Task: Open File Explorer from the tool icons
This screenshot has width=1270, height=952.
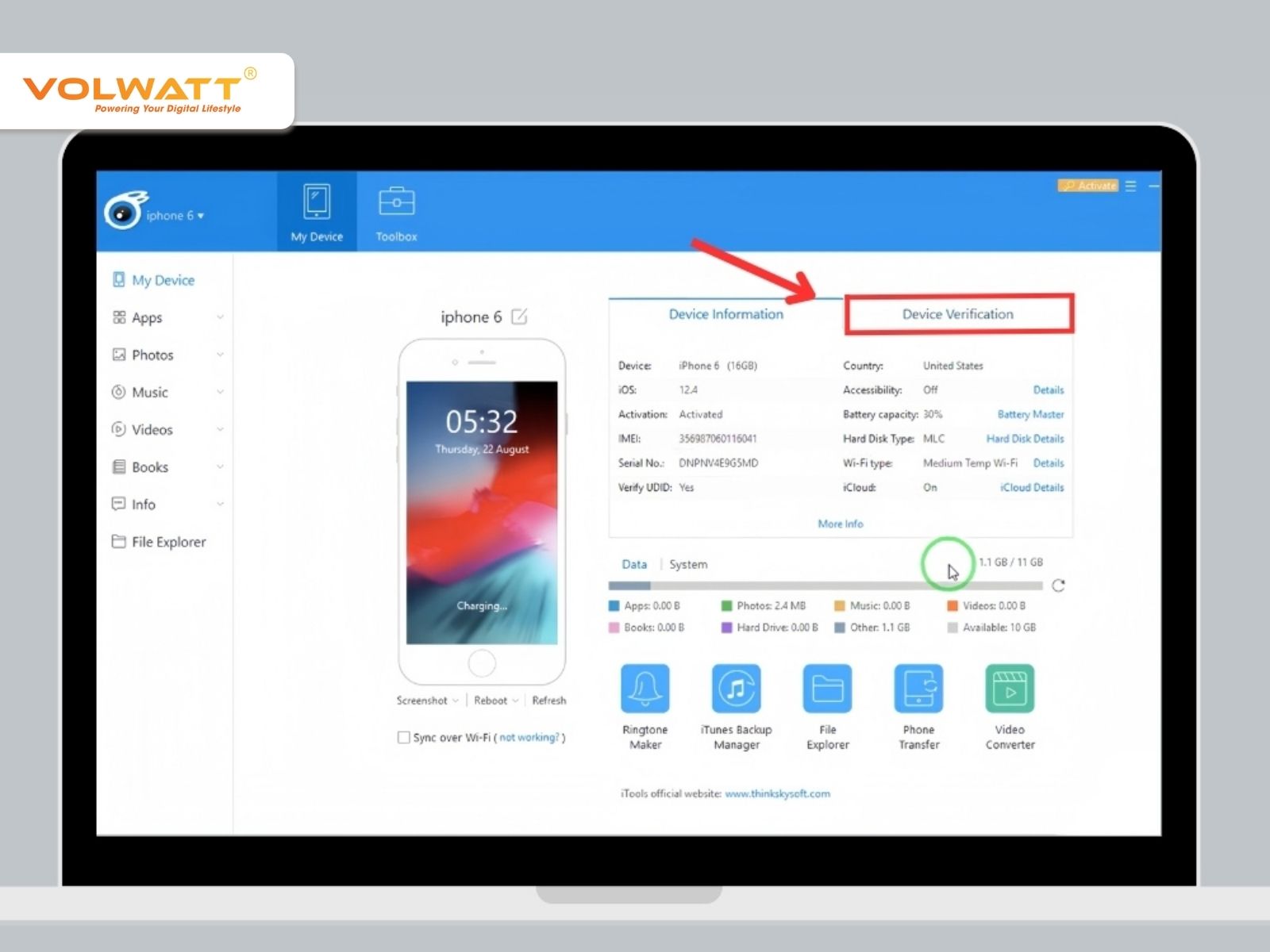Action: 826,688
